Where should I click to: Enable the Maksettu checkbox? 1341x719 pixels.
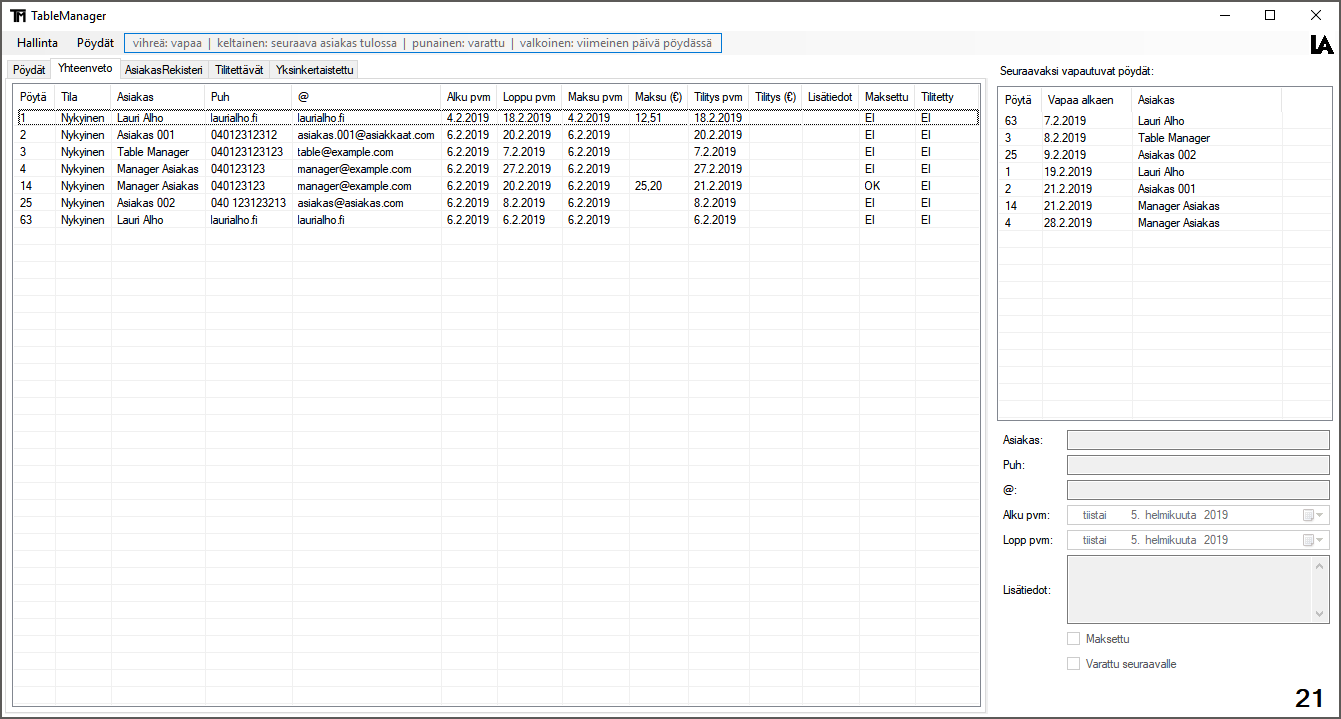pos(1073,638)
